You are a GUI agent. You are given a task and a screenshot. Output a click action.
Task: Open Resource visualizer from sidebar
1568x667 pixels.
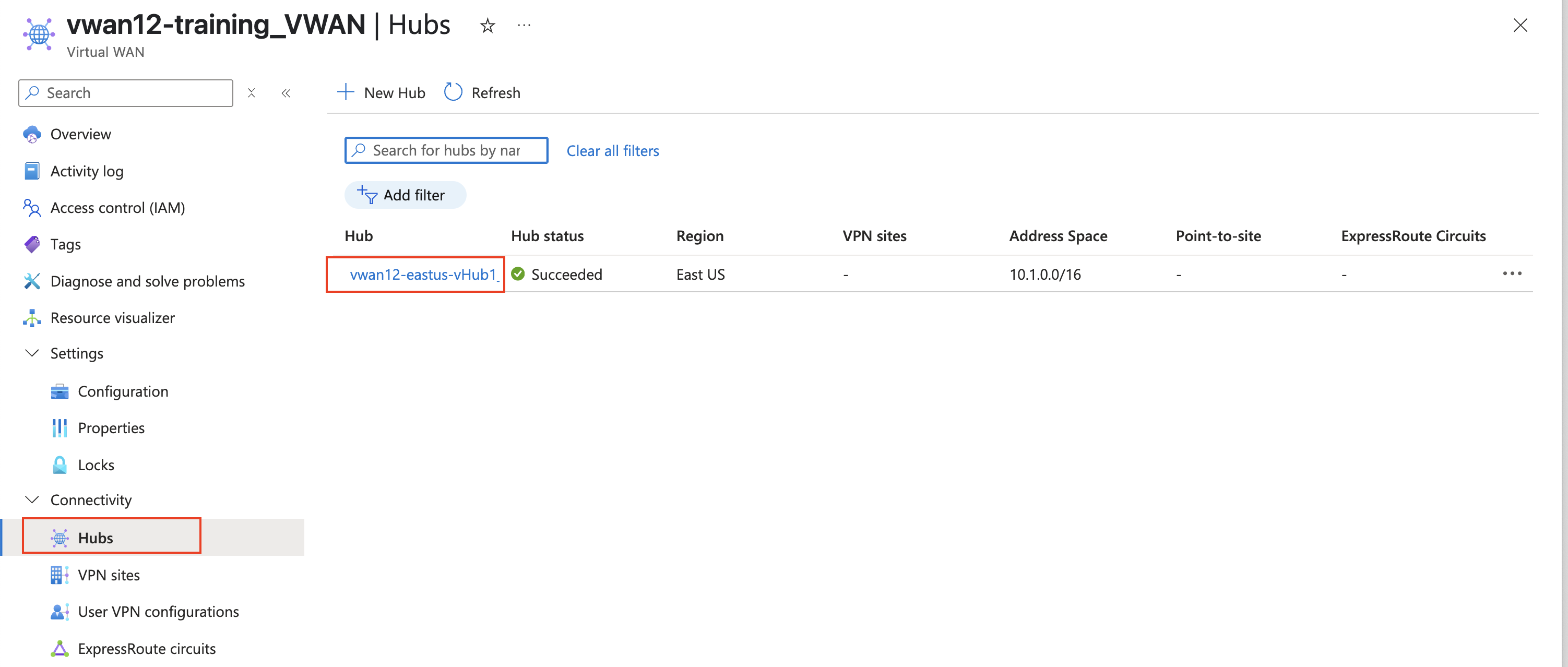pos(112,318)
